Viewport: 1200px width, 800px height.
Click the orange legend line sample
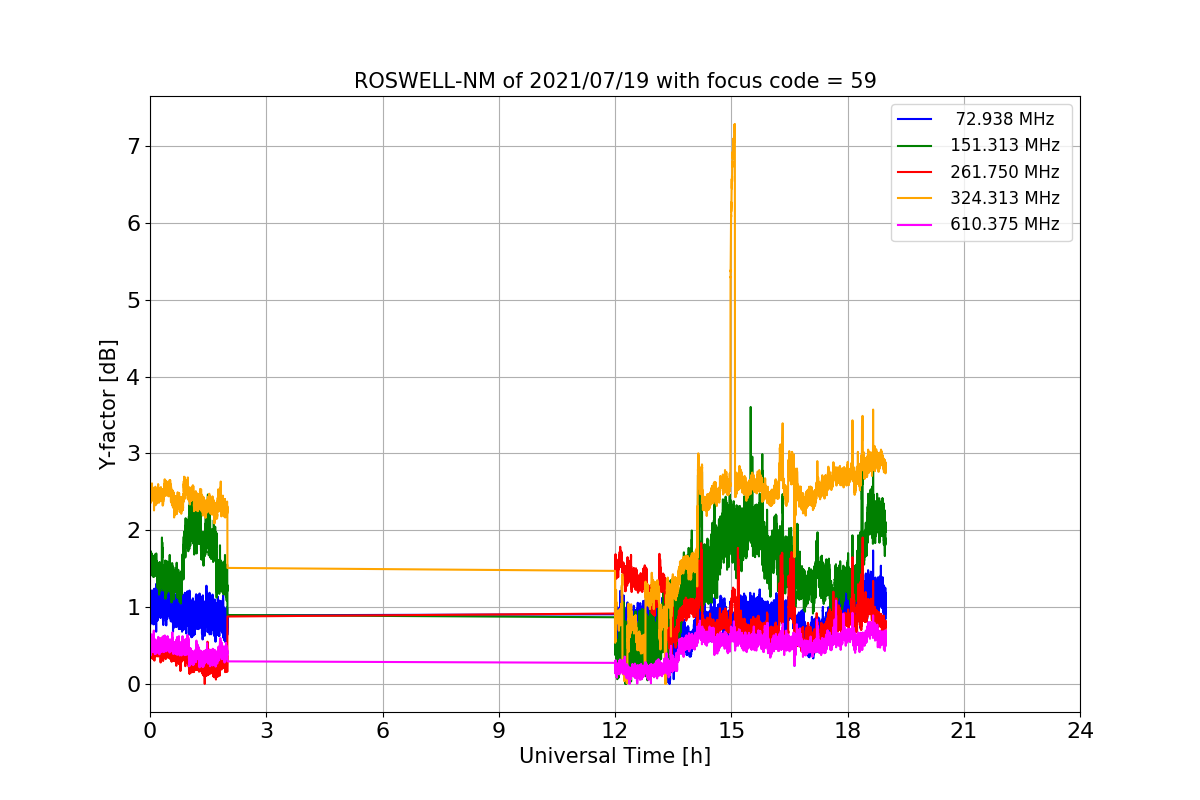click(915, 199)
